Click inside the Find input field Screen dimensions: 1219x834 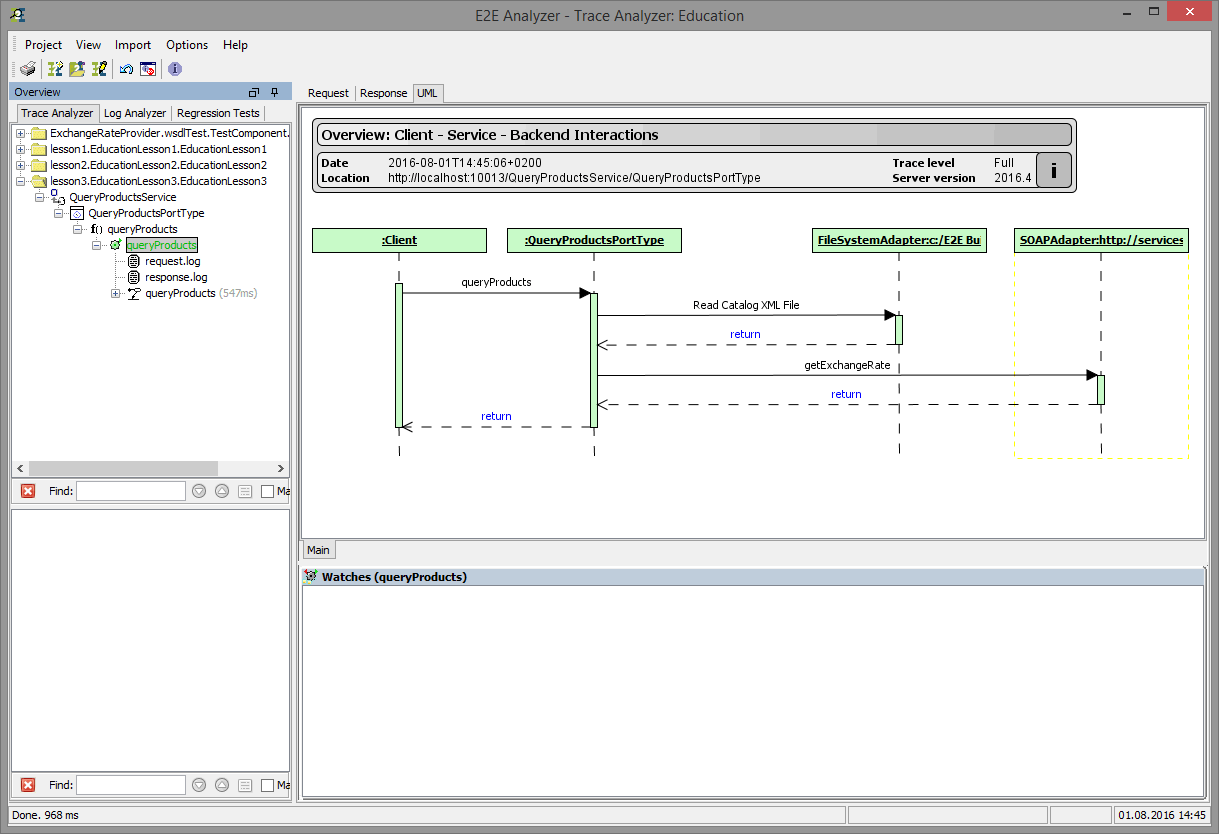tap(130, 490)
